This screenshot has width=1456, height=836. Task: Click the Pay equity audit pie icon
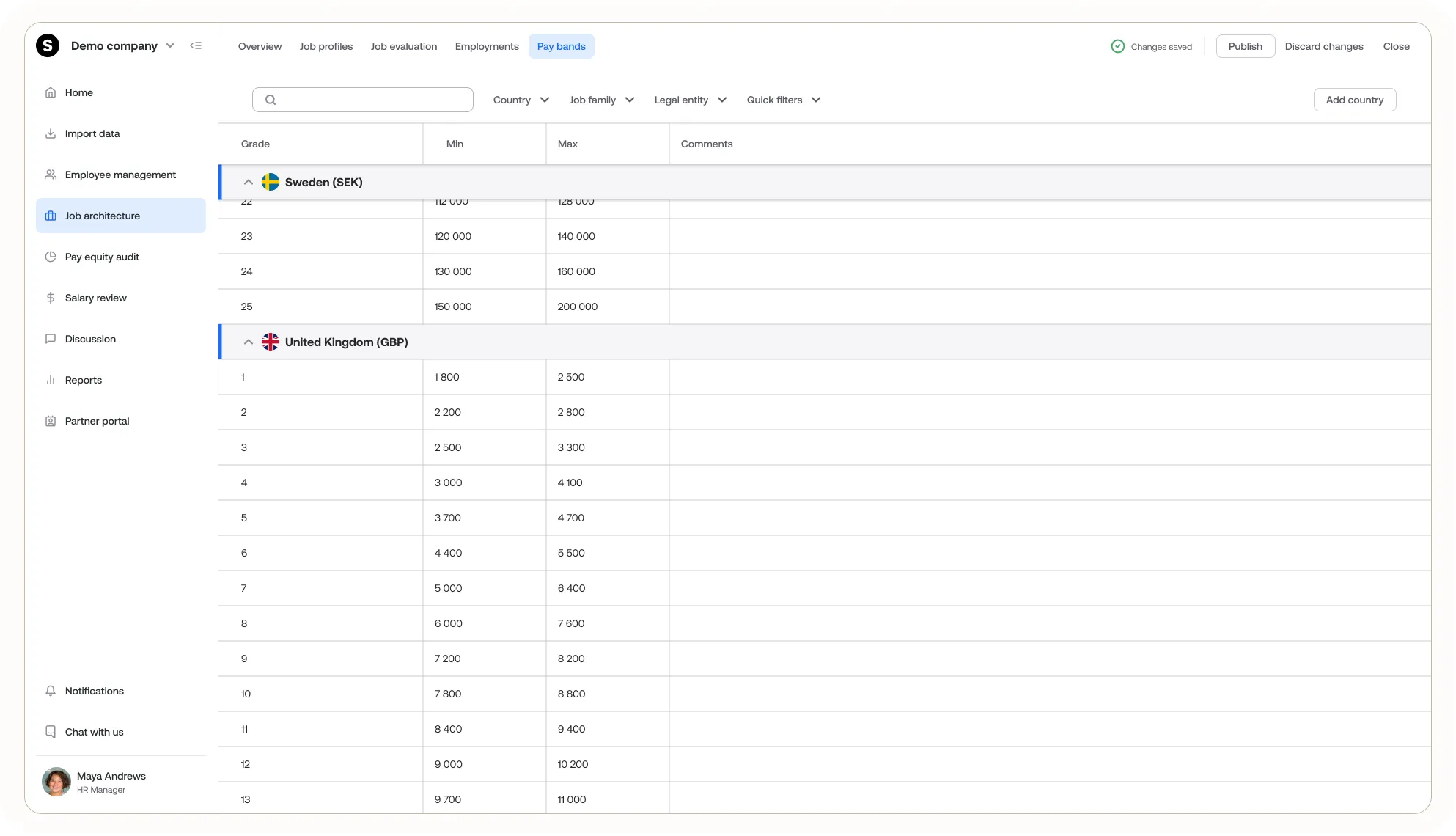51,257
